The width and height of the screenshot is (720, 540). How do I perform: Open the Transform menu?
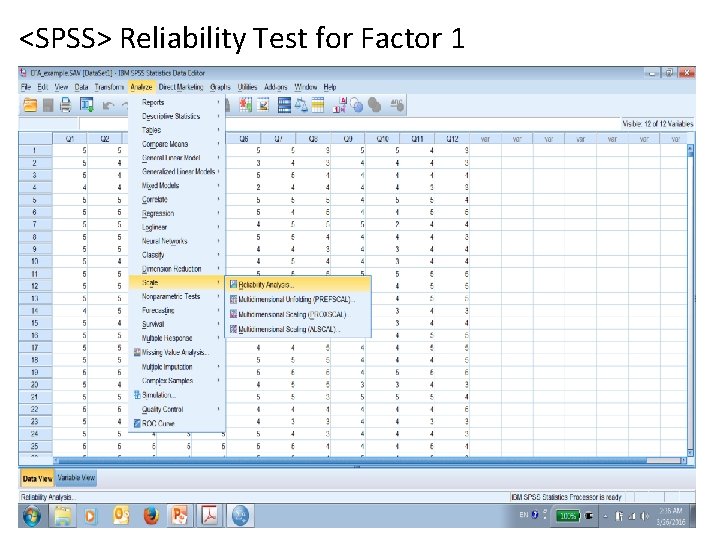tap(109, 87)
